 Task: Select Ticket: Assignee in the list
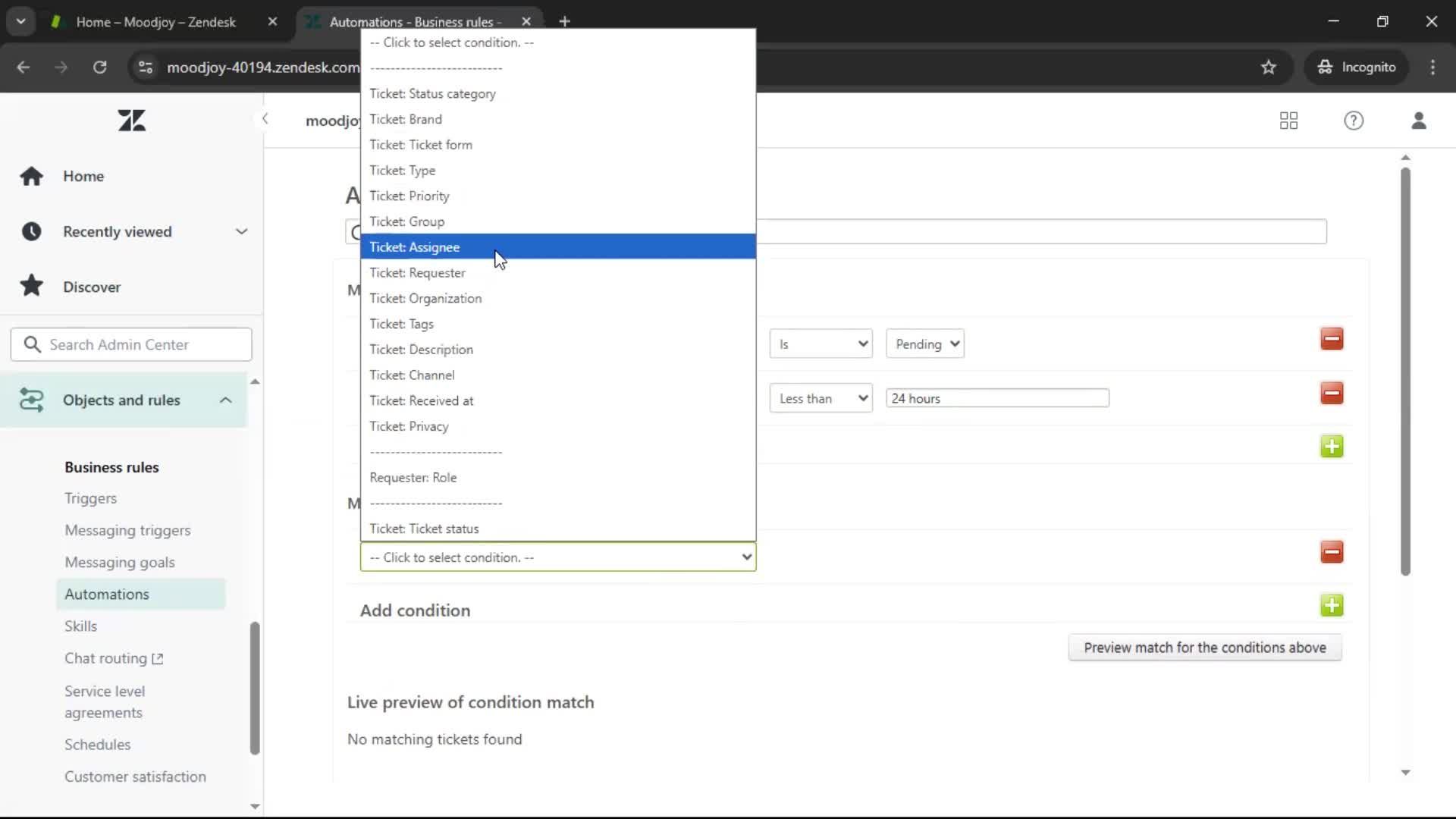(558, 246)
